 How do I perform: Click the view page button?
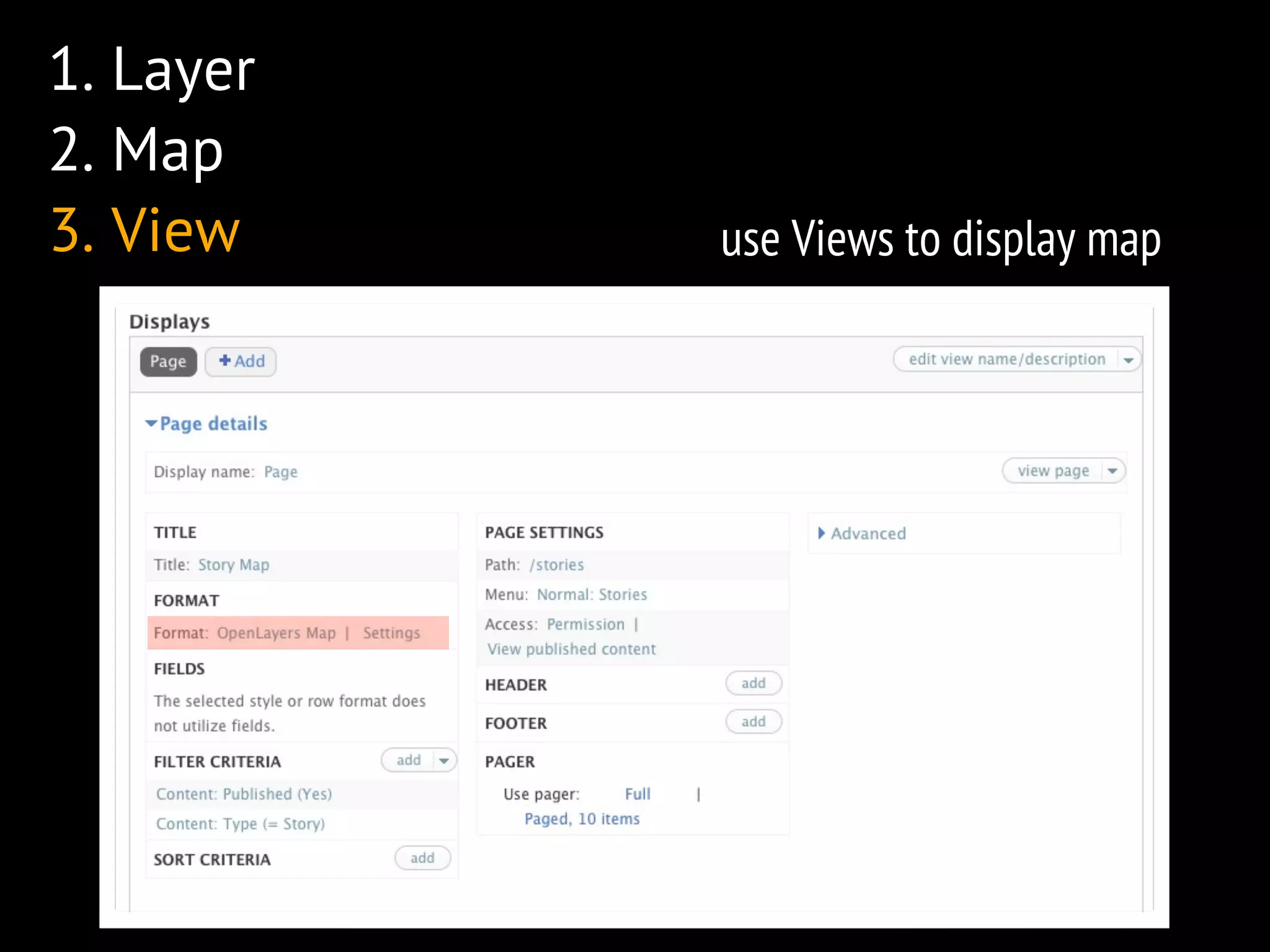click(x=1053, y=471)
